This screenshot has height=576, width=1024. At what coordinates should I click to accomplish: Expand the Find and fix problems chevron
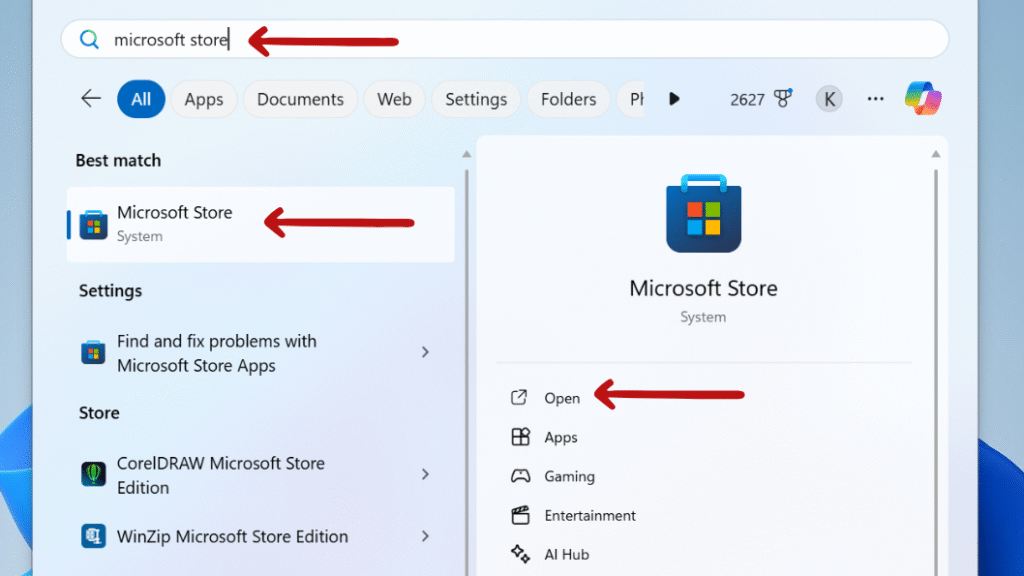425,353
